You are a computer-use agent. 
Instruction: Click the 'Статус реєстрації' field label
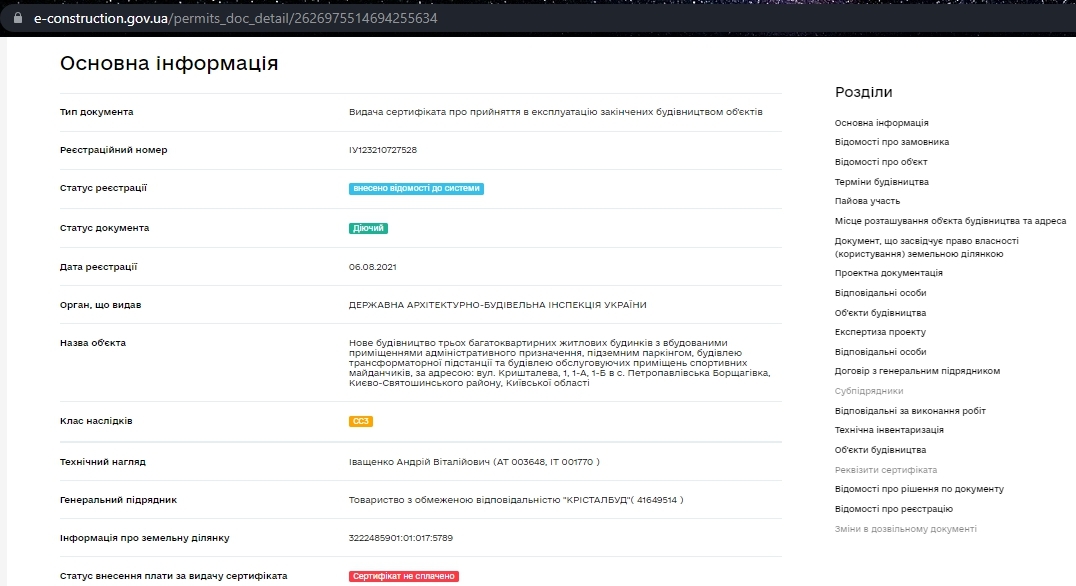pos(103,188)
